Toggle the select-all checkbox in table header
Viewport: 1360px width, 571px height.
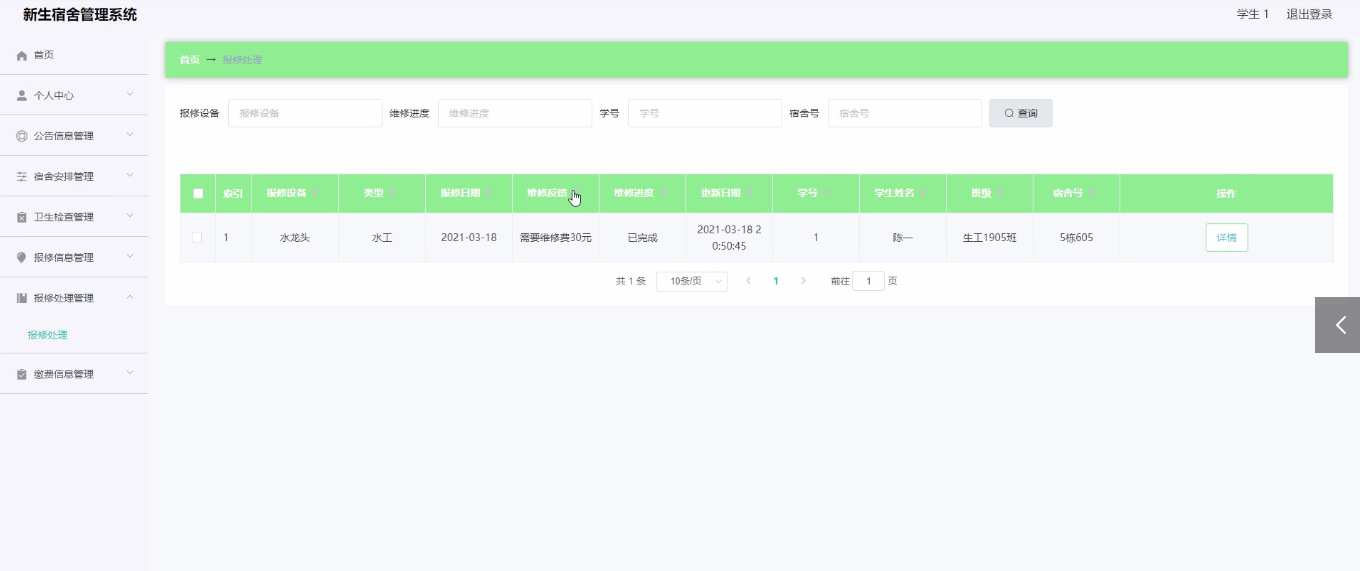pyautogui.click(x=198, y=194)
